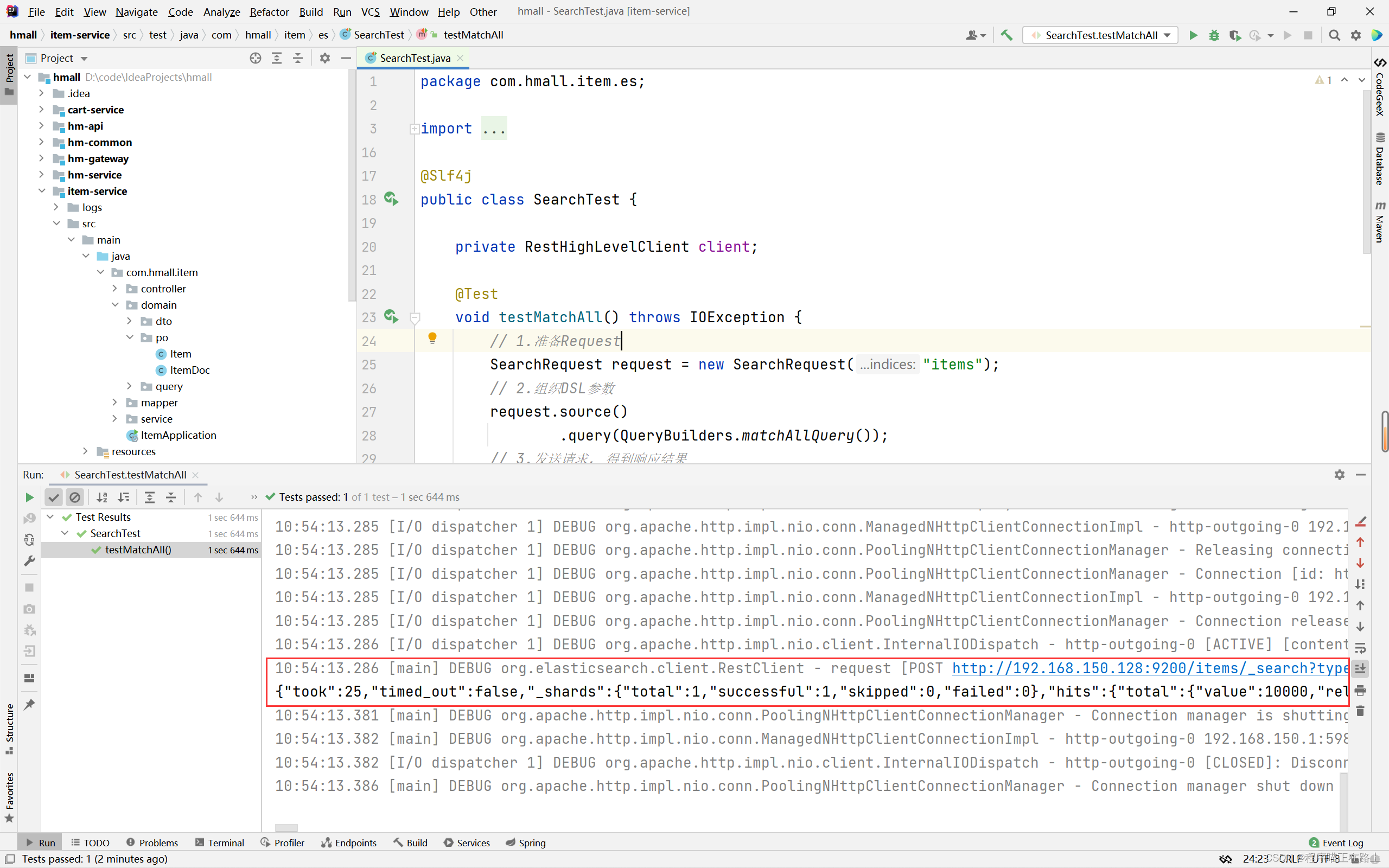This screenshot has height=868, width=1389.
Task: Open the Elasticsearch request URL link
Action: coord(1148,668)
